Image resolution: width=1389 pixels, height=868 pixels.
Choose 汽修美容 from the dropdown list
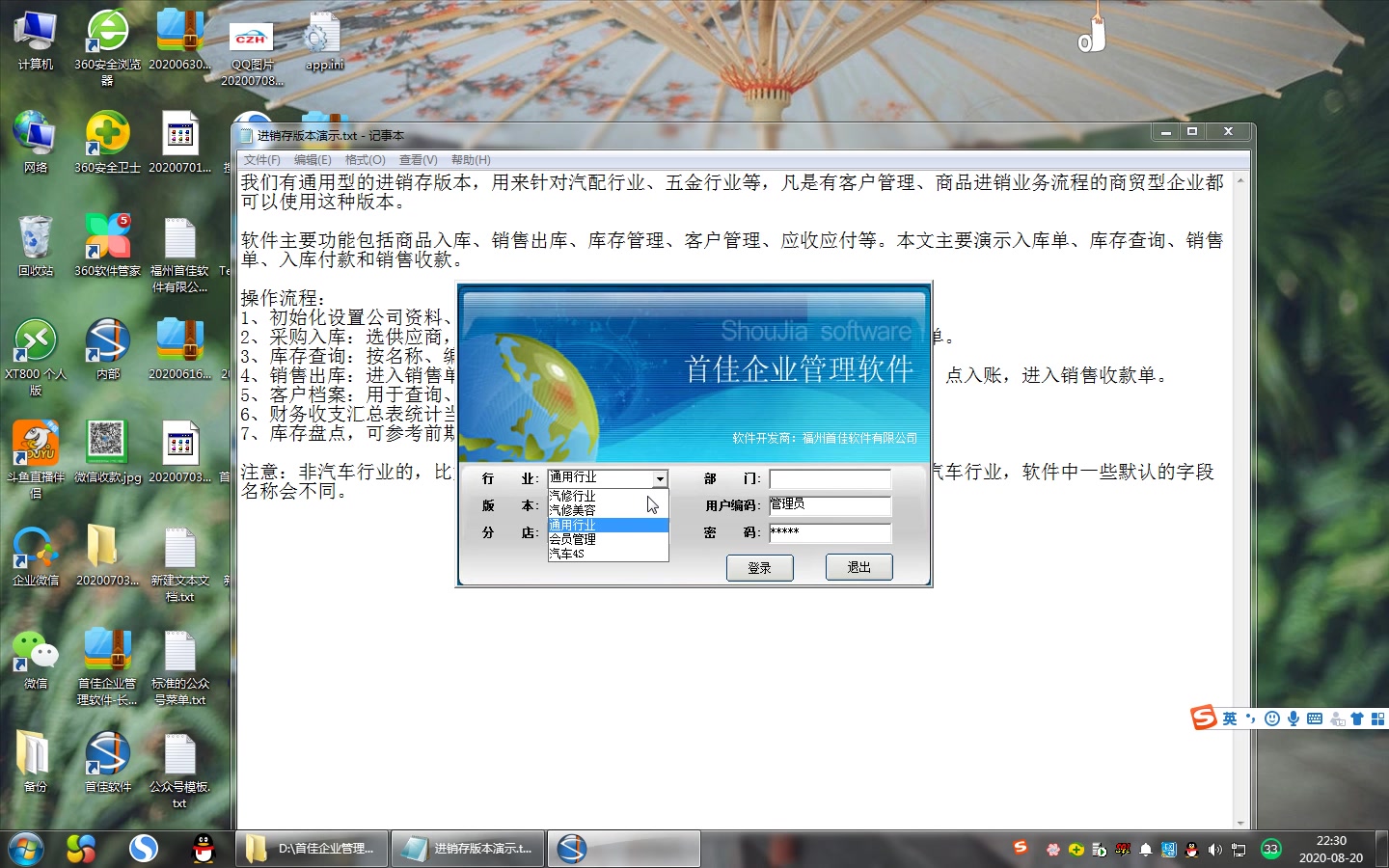pos(608,510)
